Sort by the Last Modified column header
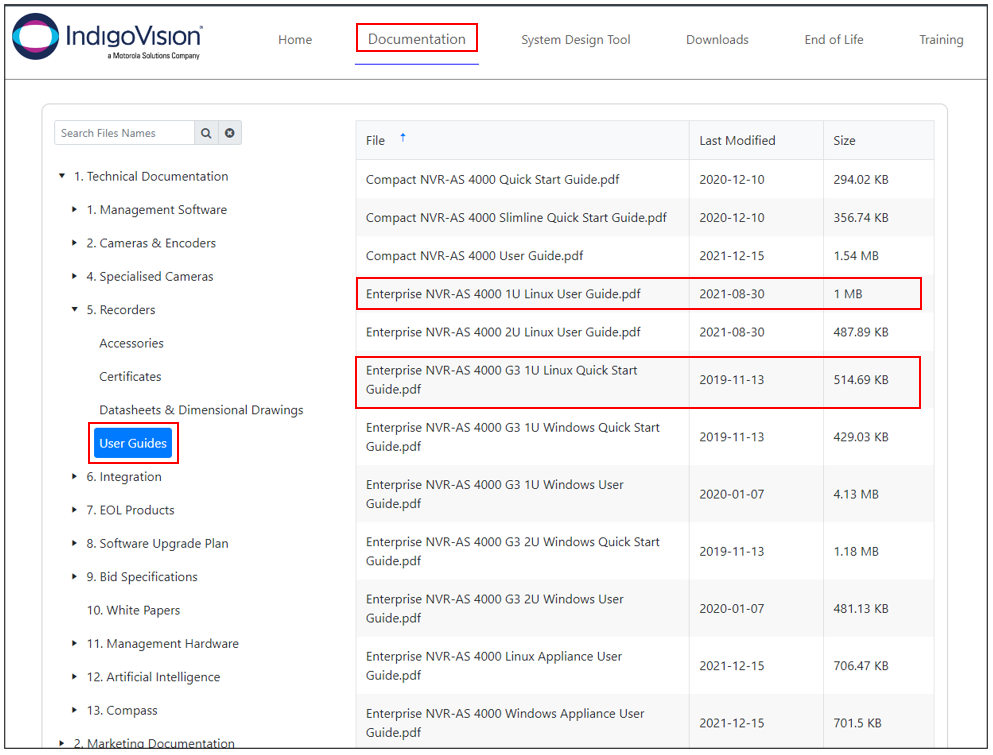This screenshot has height=755, width=993. (737, 141)
